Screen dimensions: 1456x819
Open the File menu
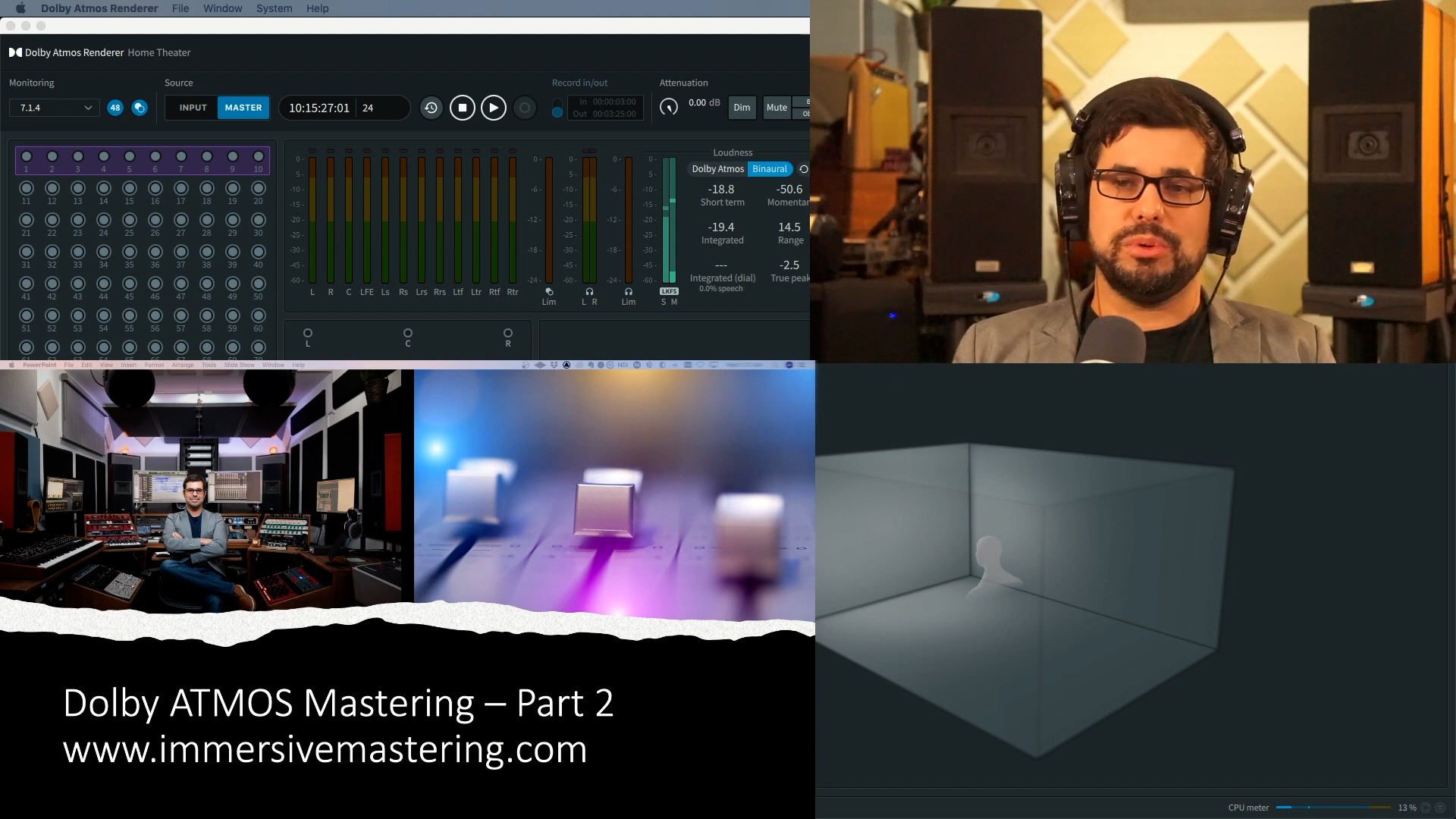180,8
